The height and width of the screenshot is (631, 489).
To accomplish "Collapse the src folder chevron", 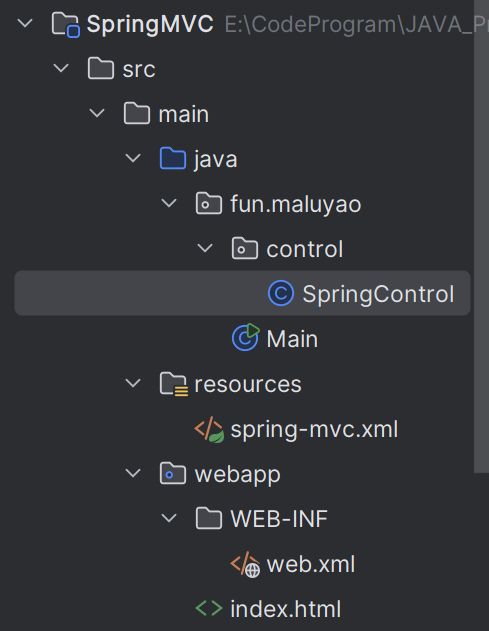I will (x=61, y=68).
